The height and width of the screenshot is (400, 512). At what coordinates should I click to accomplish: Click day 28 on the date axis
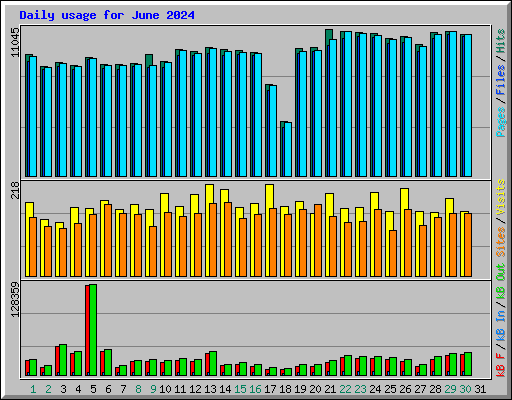pyautogui.click(x=435, y=389)
